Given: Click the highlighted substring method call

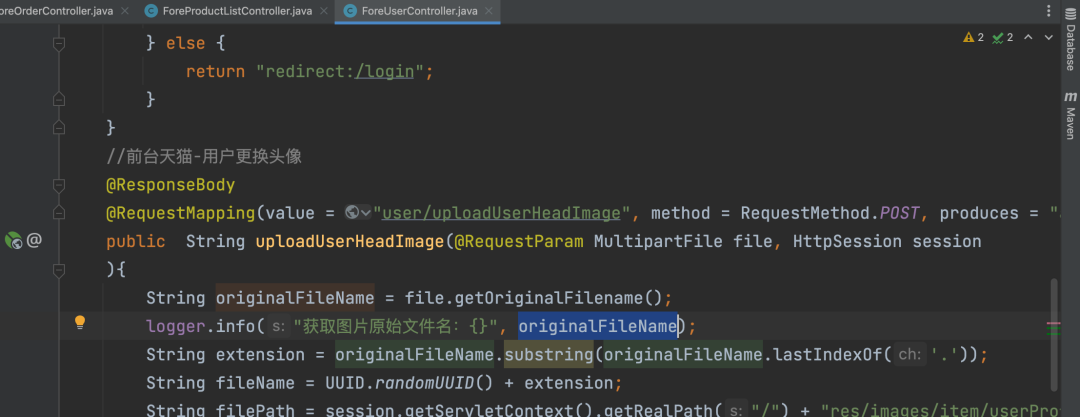Looking at the screenshot, I should pos(548,354).
